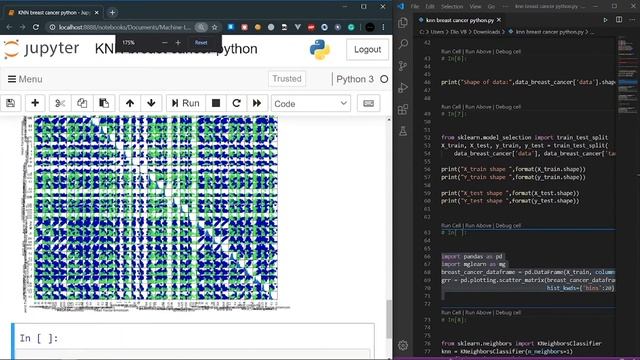Click the kernel idle circle indicator
Image resolution: width=640 pixels, height=360 pixels.
pyautogui.click(x=384, y=79)
